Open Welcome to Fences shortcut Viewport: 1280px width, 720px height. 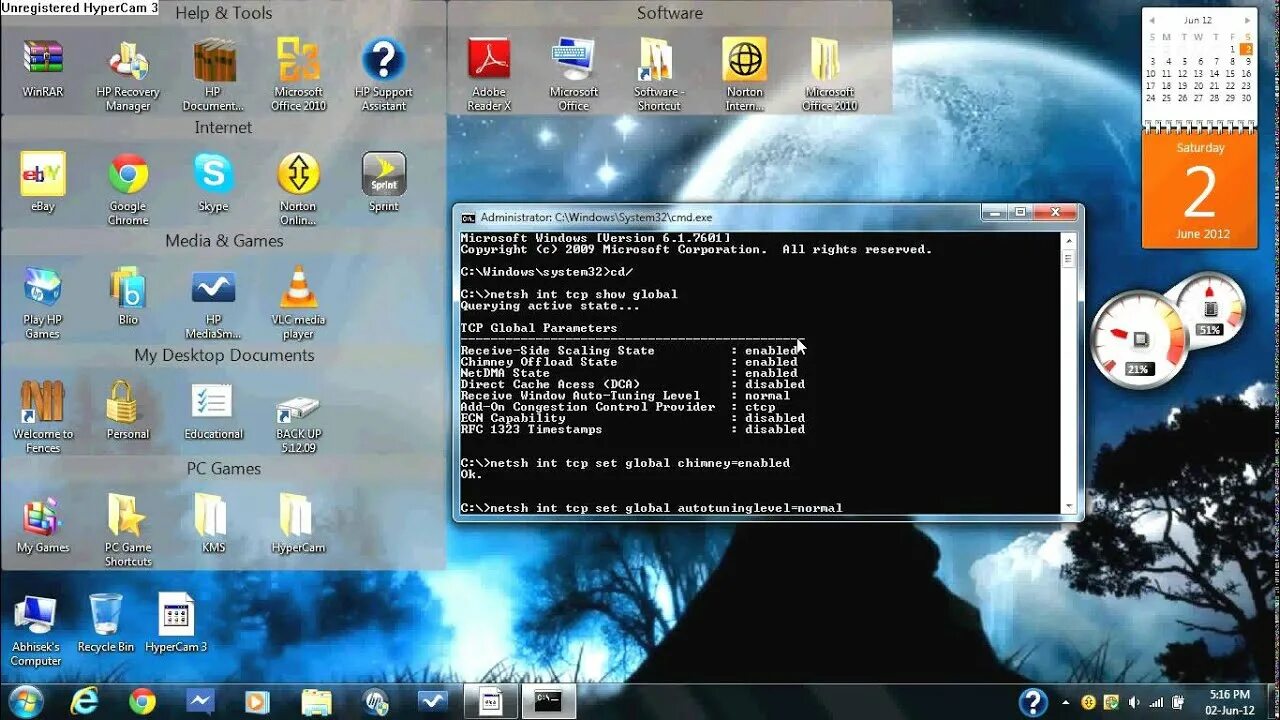click(x=43, y=417)
